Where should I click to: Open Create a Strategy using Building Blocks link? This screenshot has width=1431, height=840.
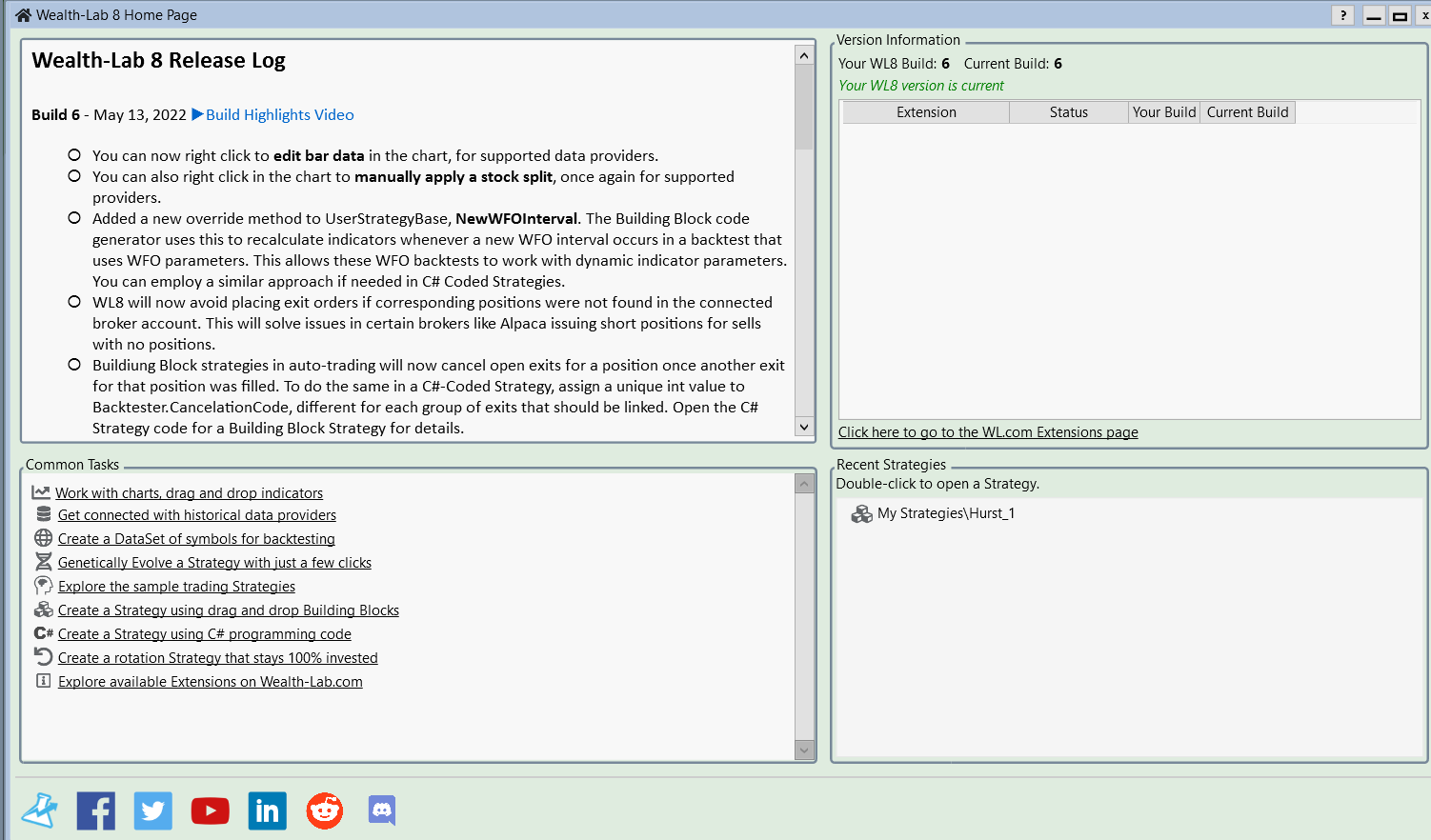[229, 610]
